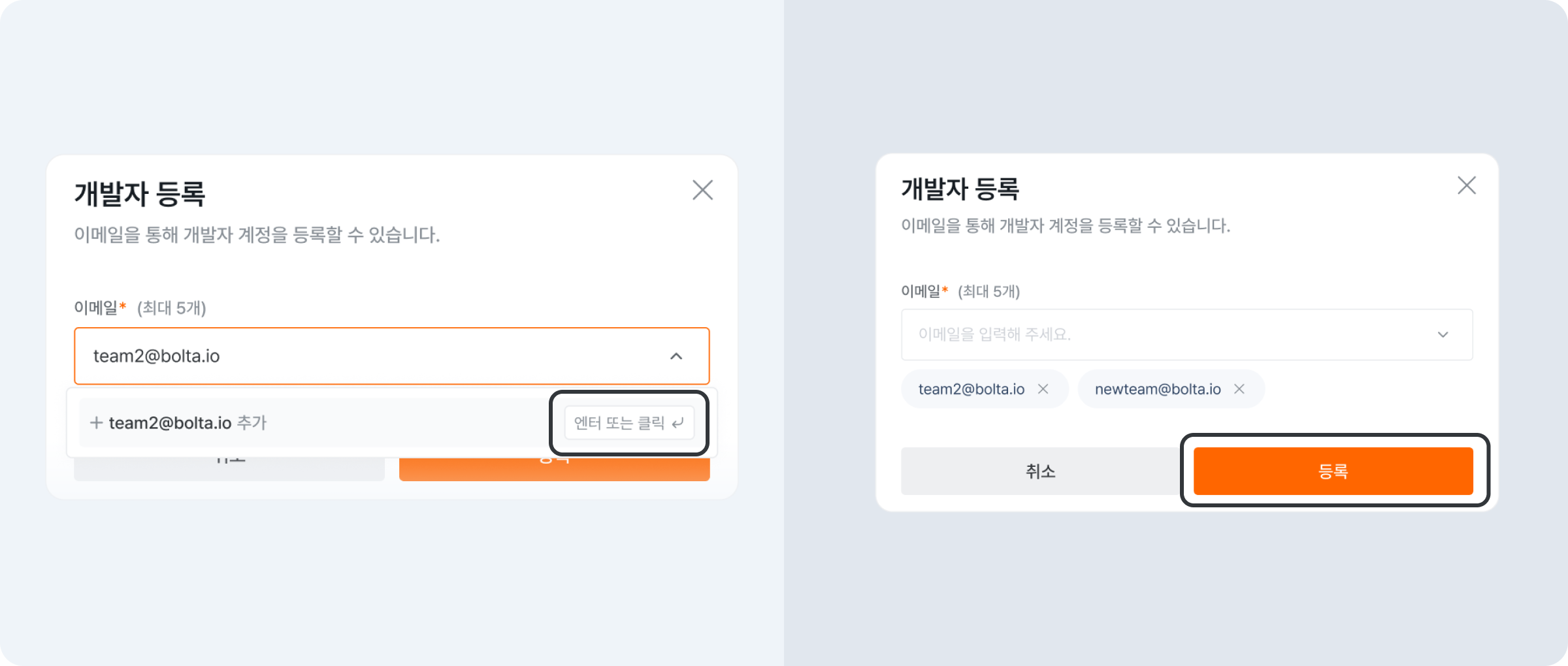The image size is (1568, 666).
Task: Click the newteam@bolta.io chip text
Action: click(x=1158, y=389)
